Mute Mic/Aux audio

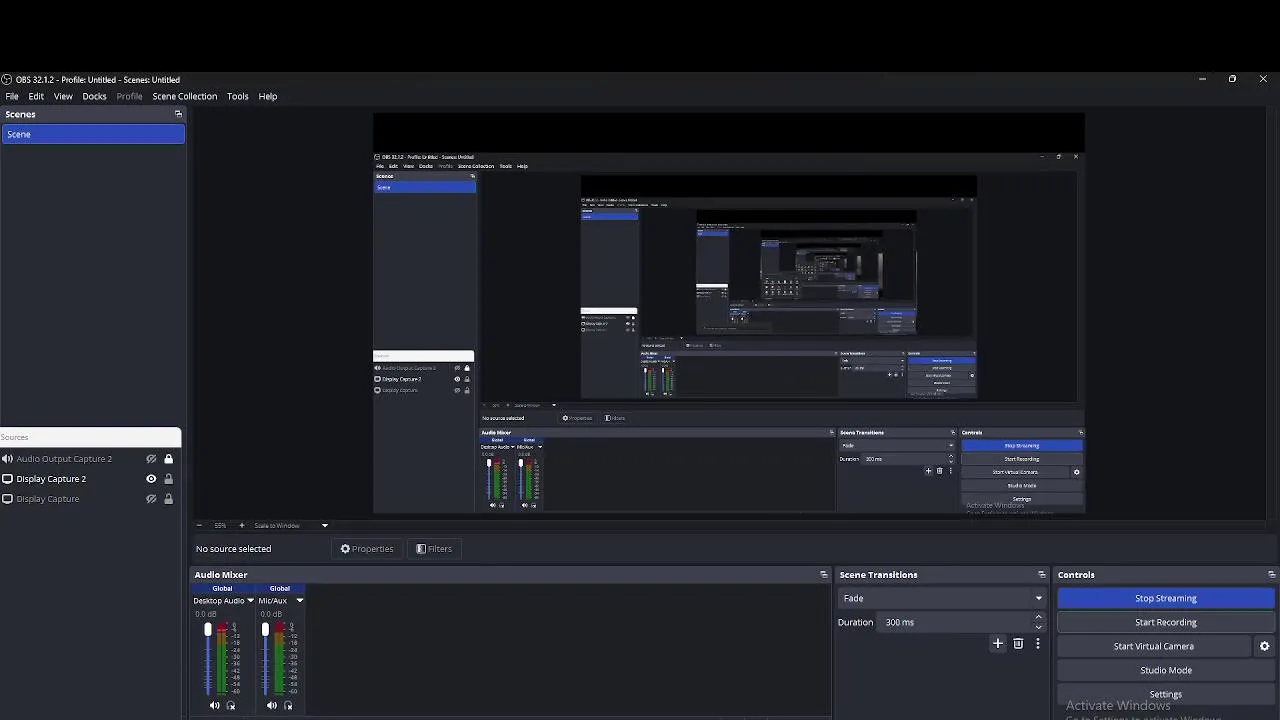coord(271,705)
